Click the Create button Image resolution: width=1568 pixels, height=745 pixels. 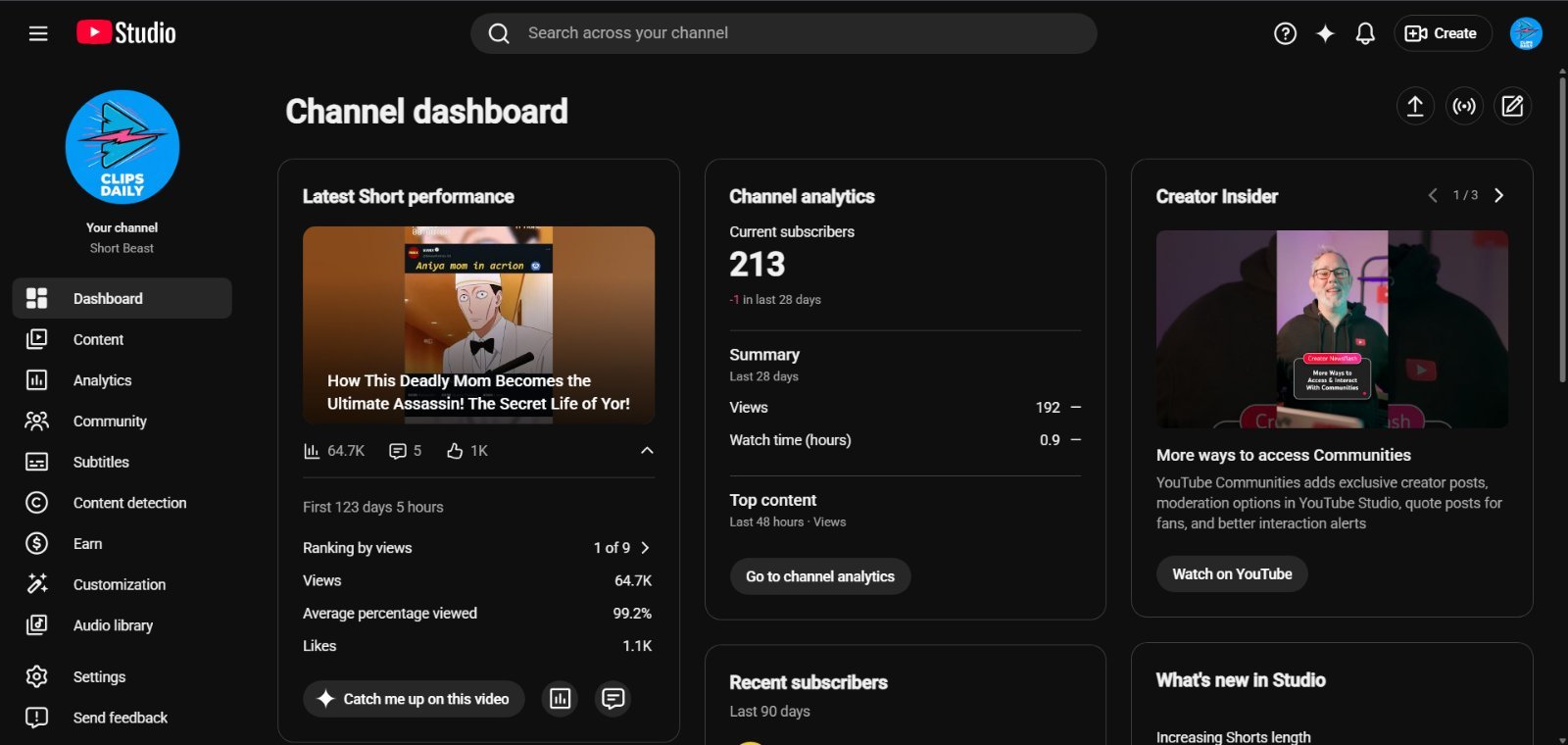tap(1443, 33)
